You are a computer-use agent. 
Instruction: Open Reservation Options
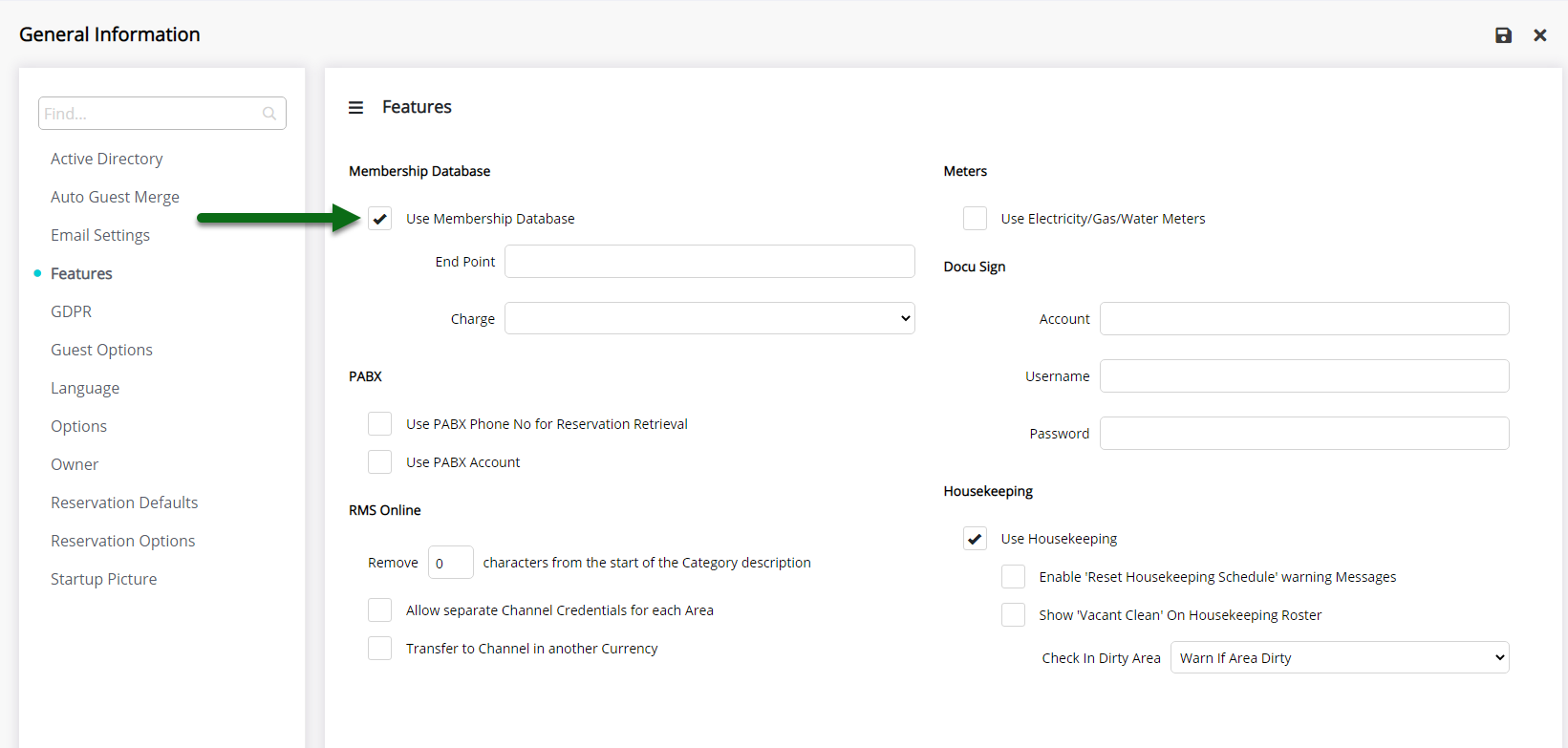click(122, 541)
